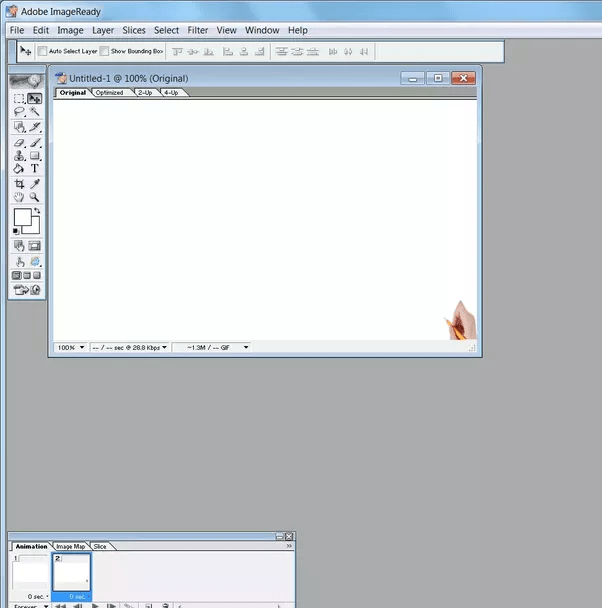
Task: Click the Rollover Preview button
Action: 19,262
